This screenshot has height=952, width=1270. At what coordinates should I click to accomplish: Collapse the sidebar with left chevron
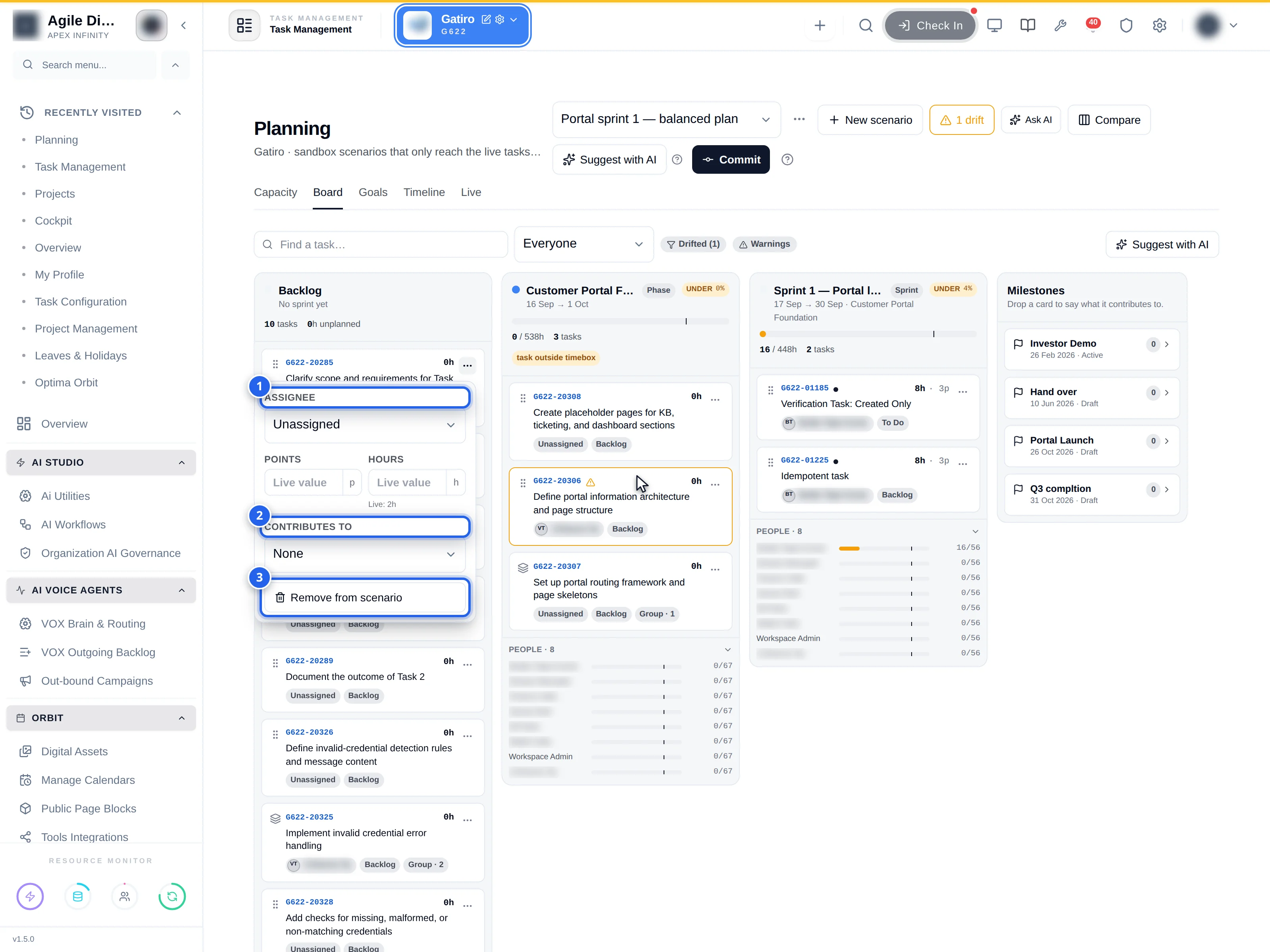(x=183, y=25)
